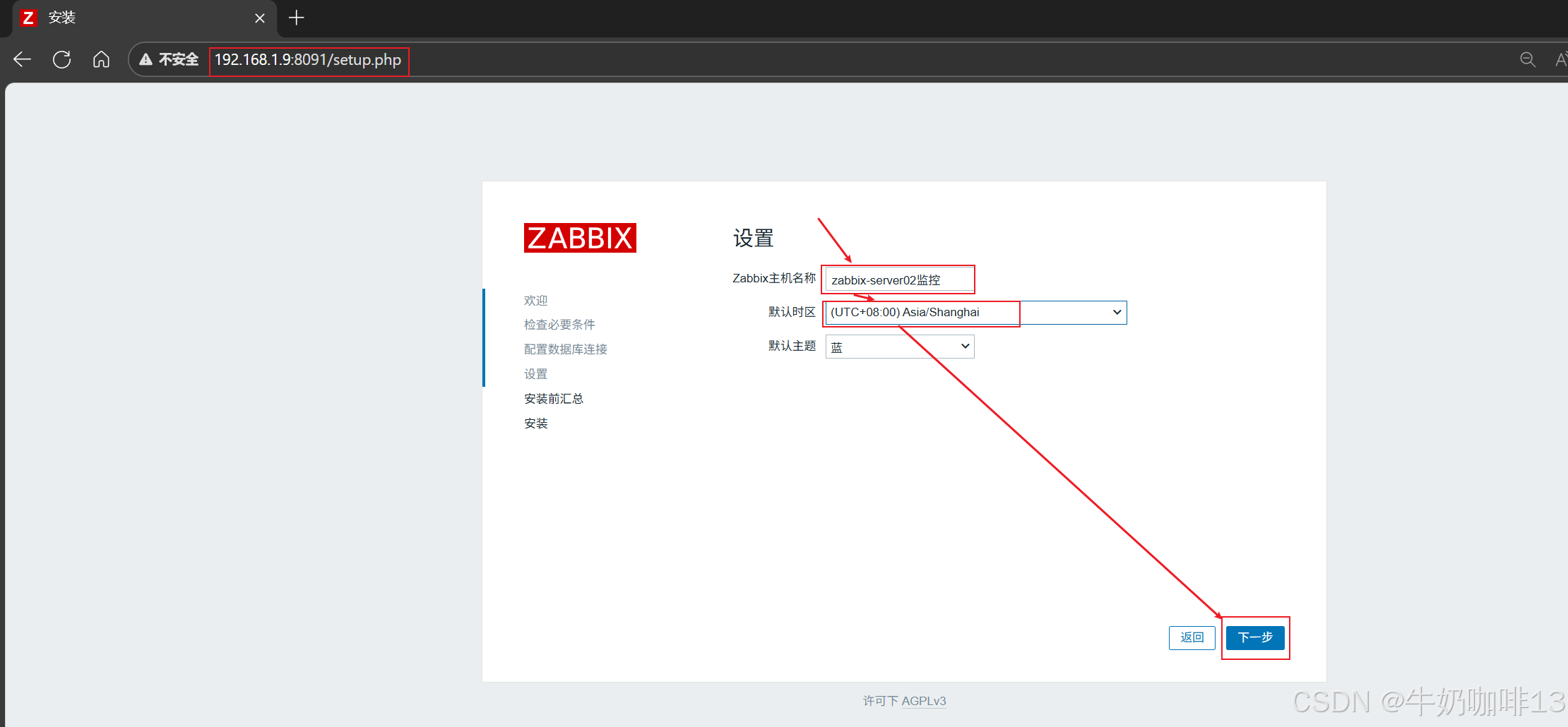Screen dimensions: 1568x727
Task: Click the 配置数据库连接 step in sidebar
Action: click(x=566, y=349)
